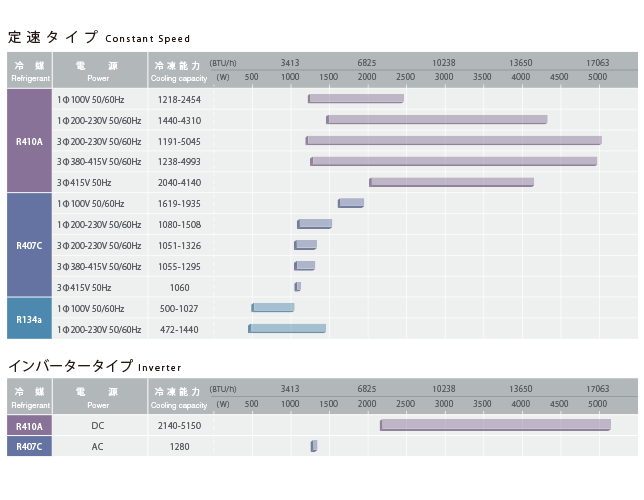Click the capacity bar for 1218-2454 row
Image resolution: width=644 pixels, height=500 pixels.
pos(356,99)
